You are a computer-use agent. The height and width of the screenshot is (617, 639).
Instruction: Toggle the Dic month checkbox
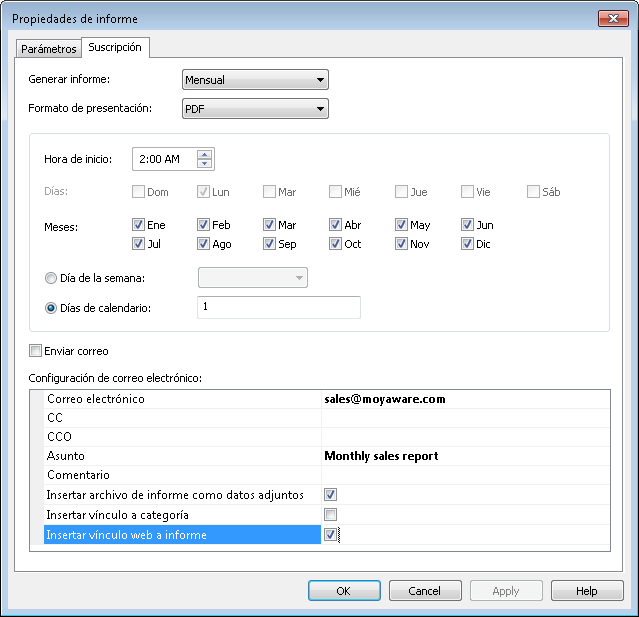[x=468, y=244]
